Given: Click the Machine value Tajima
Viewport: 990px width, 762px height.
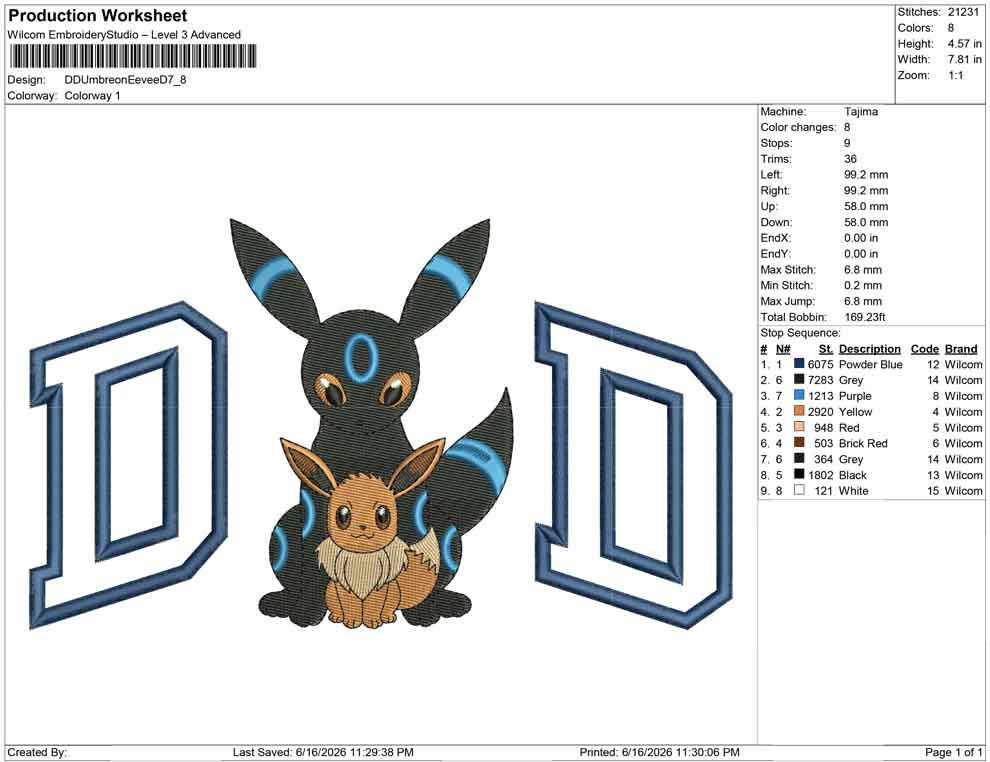Looking at the screenshot, I should (861, 112).
